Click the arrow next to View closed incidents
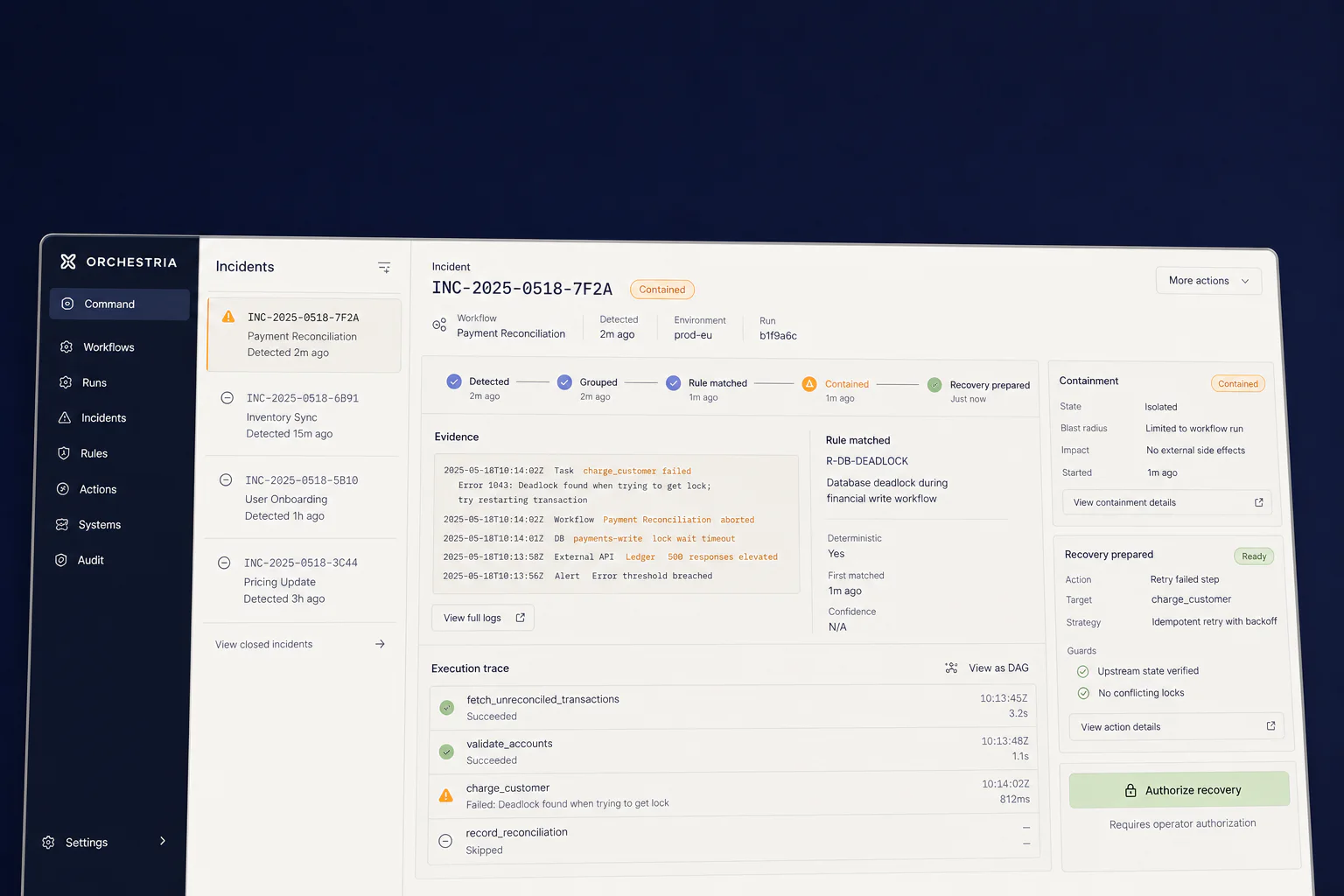 (x=380, y=644)
